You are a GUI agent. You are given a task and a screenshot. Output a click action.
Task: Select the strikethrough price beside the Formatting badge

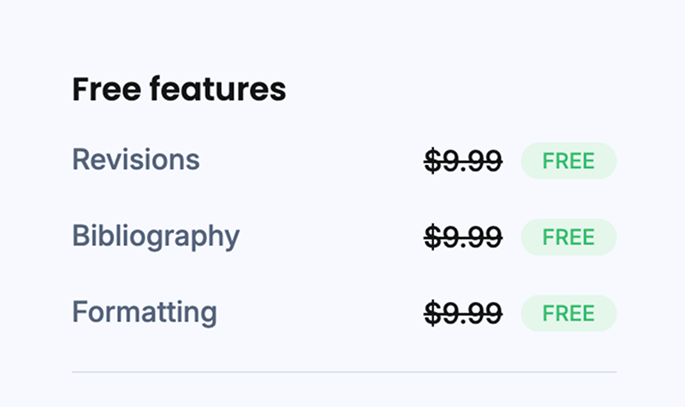click(463, 313)
